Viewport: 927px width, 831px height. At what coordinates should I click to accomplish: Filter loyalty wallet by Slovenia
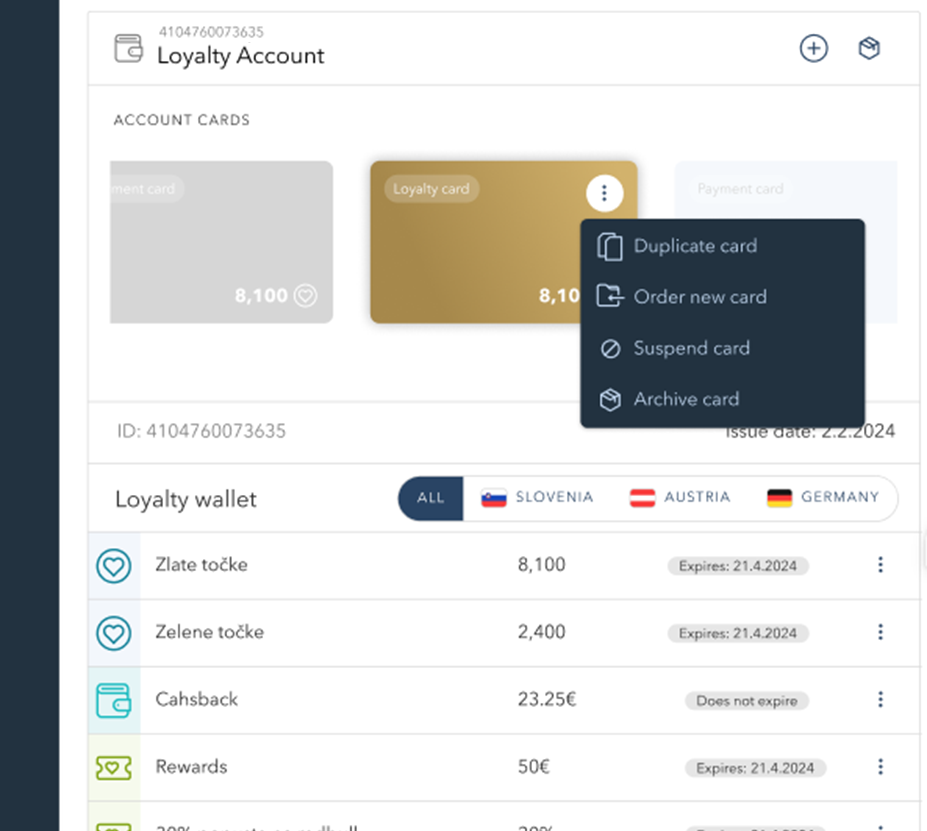point(537,498)
